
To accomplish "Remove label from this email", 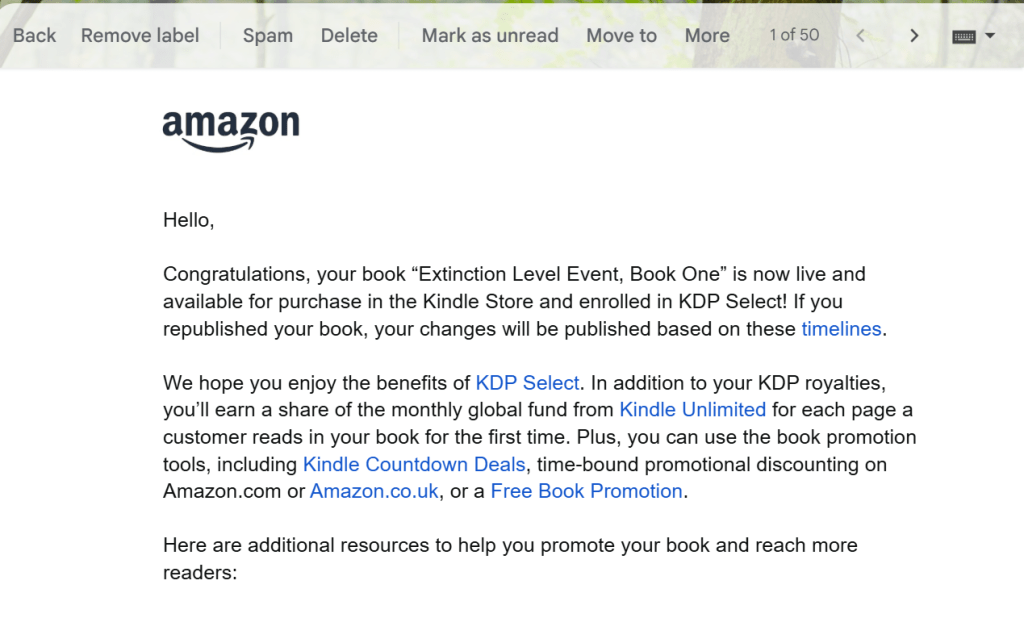I will [x=140, y=36].
